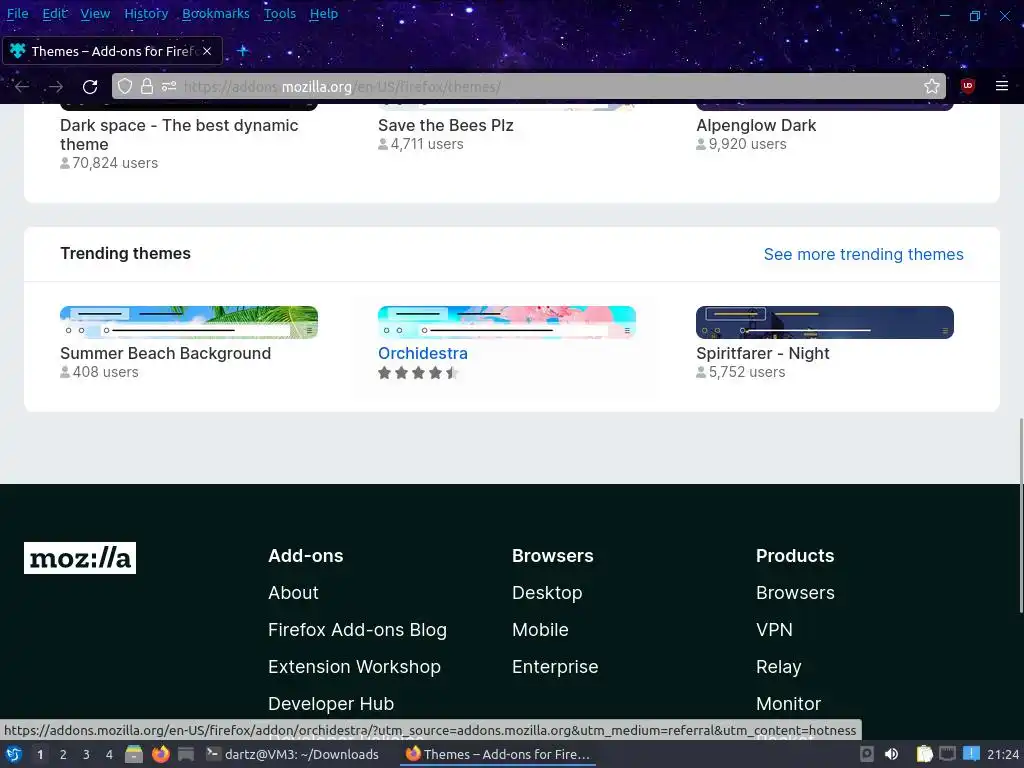
Task: Go back using the browser back arrow
Action: pyautogui.click(x=22, y=86)
